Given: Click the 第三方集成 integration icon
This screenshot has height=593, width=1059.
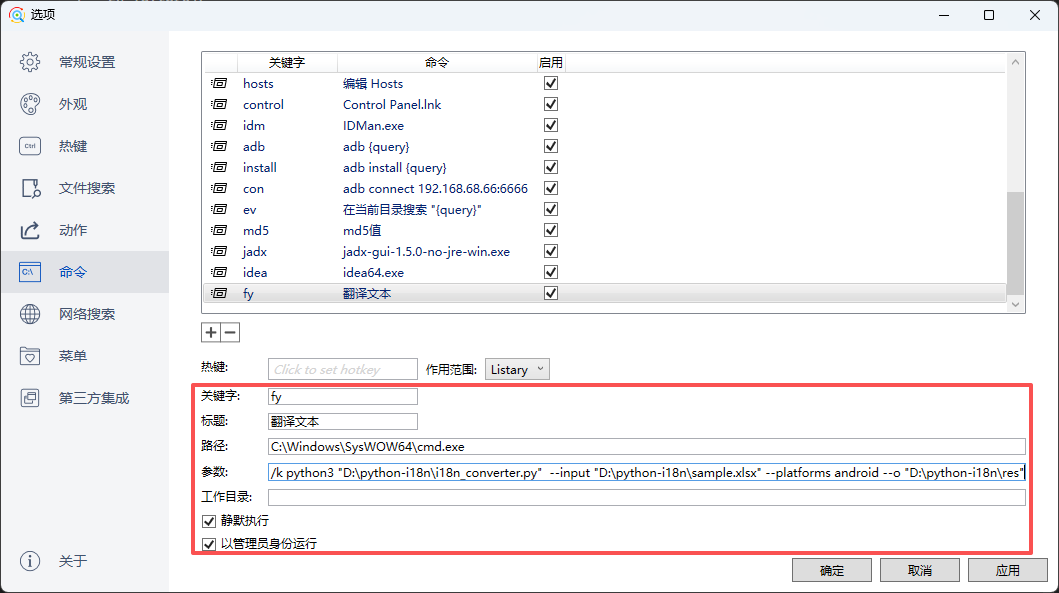Looking at the screenshot, I should point(30,398).
